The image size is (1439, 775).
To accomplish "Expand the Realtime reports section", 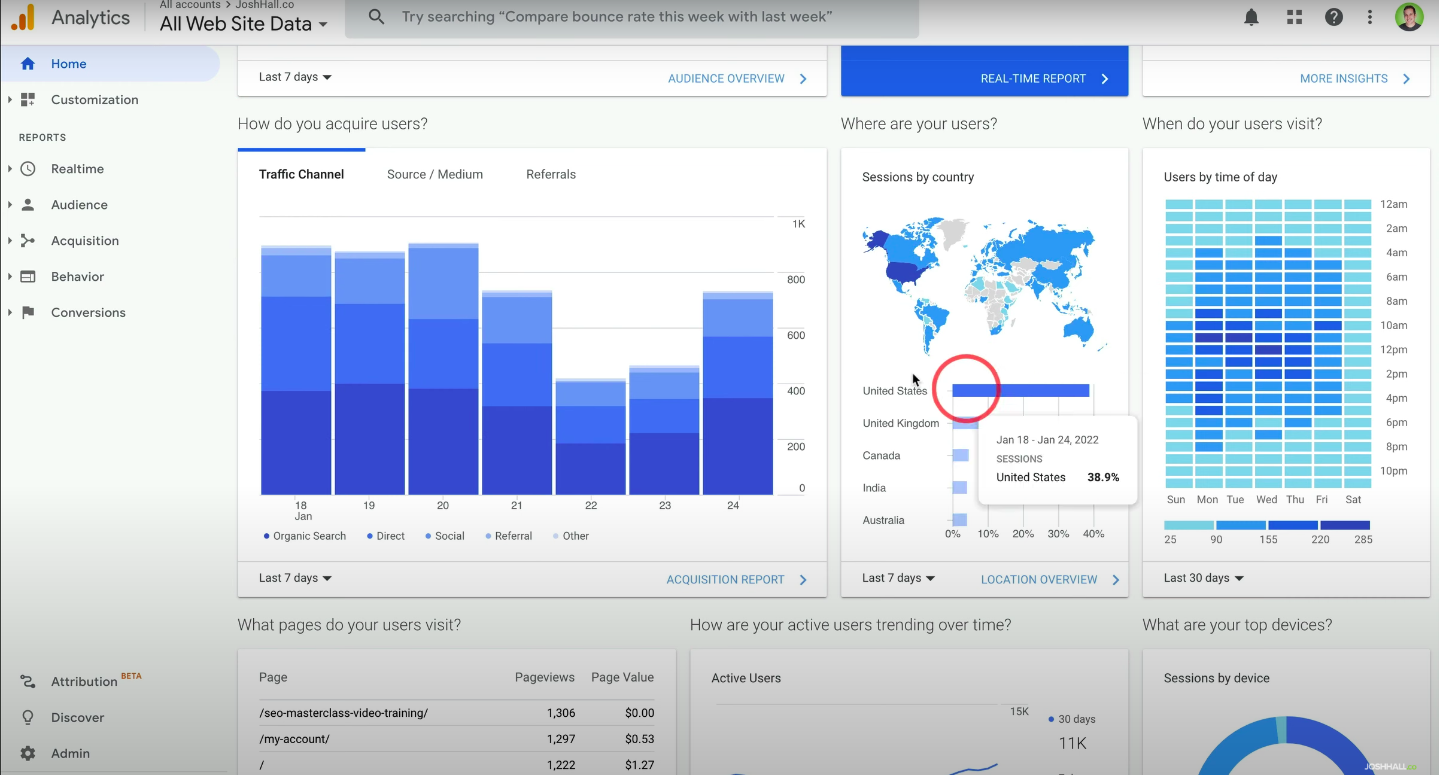I will click(x=77, y=169).
